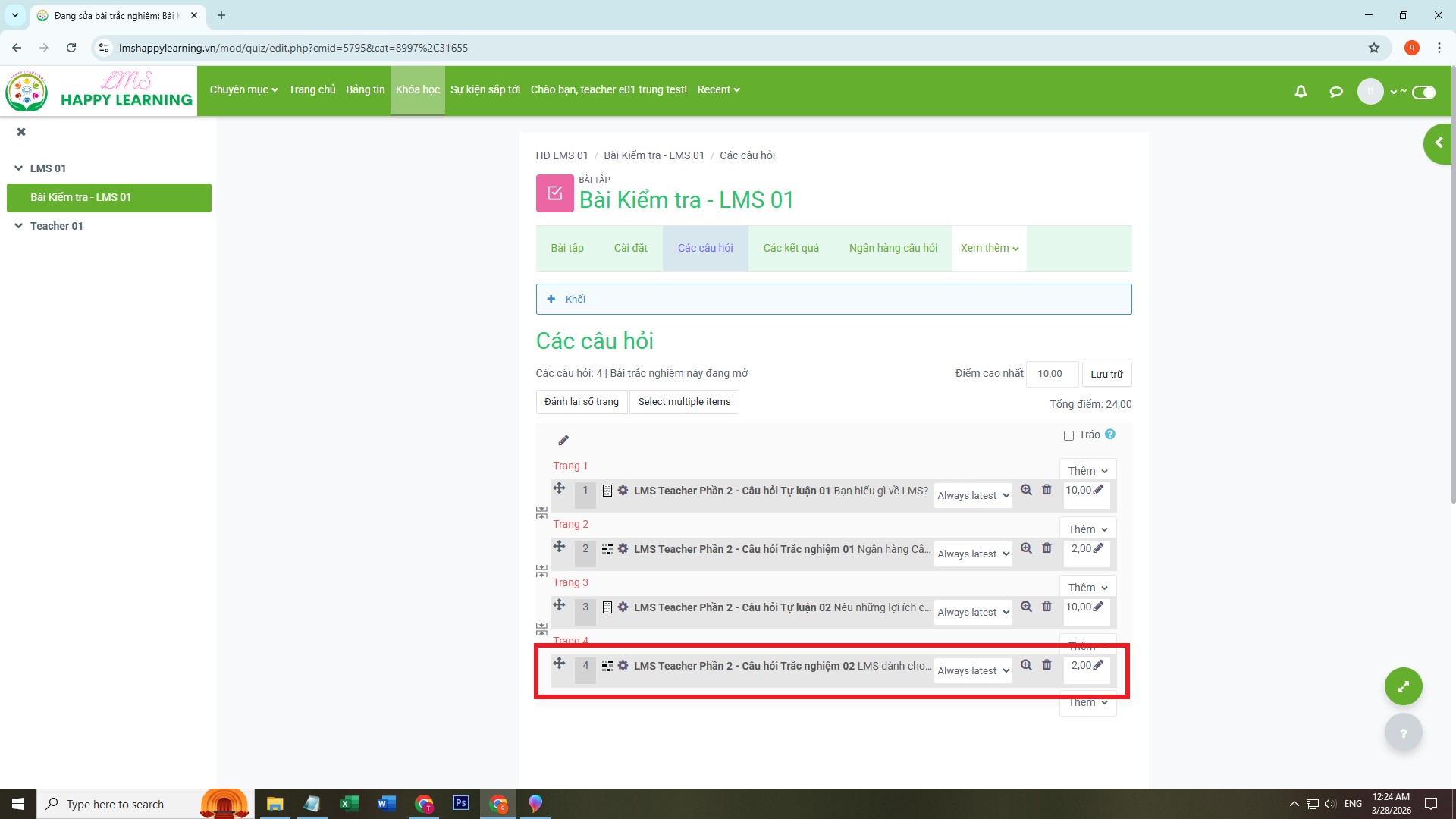Click the page break icon below question 2
This screenshot has height=819, width=1456.
click(541, 571)
